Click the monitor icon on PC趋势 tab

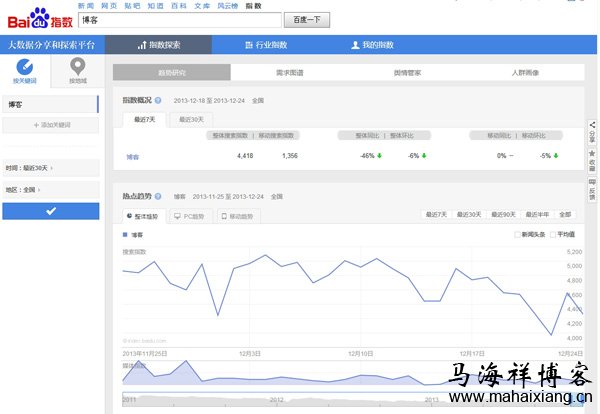(x=177, y=216)
